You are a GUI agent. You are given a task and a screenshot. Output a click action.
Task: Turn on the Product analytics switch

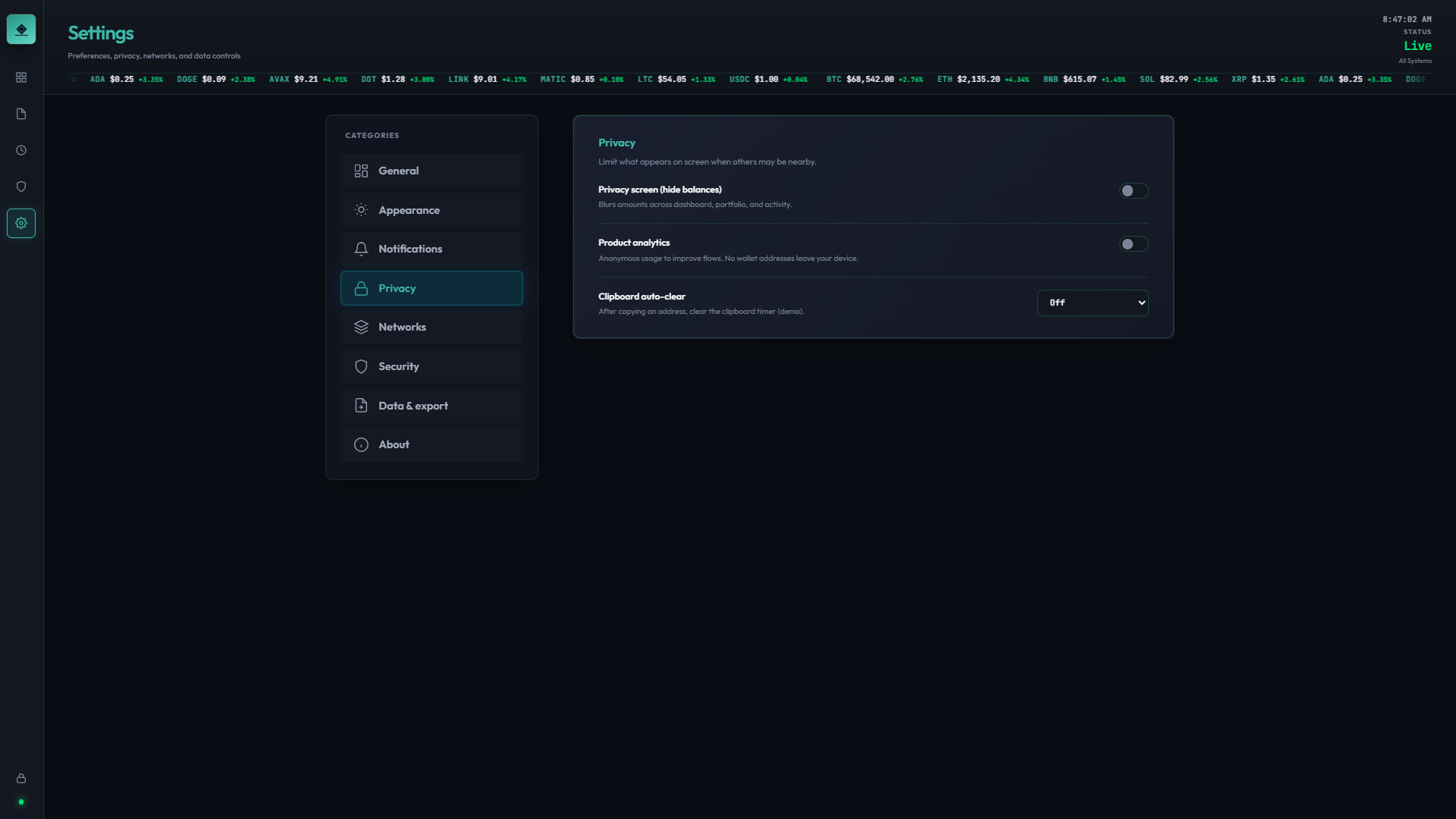click(x=1134, y=244)
